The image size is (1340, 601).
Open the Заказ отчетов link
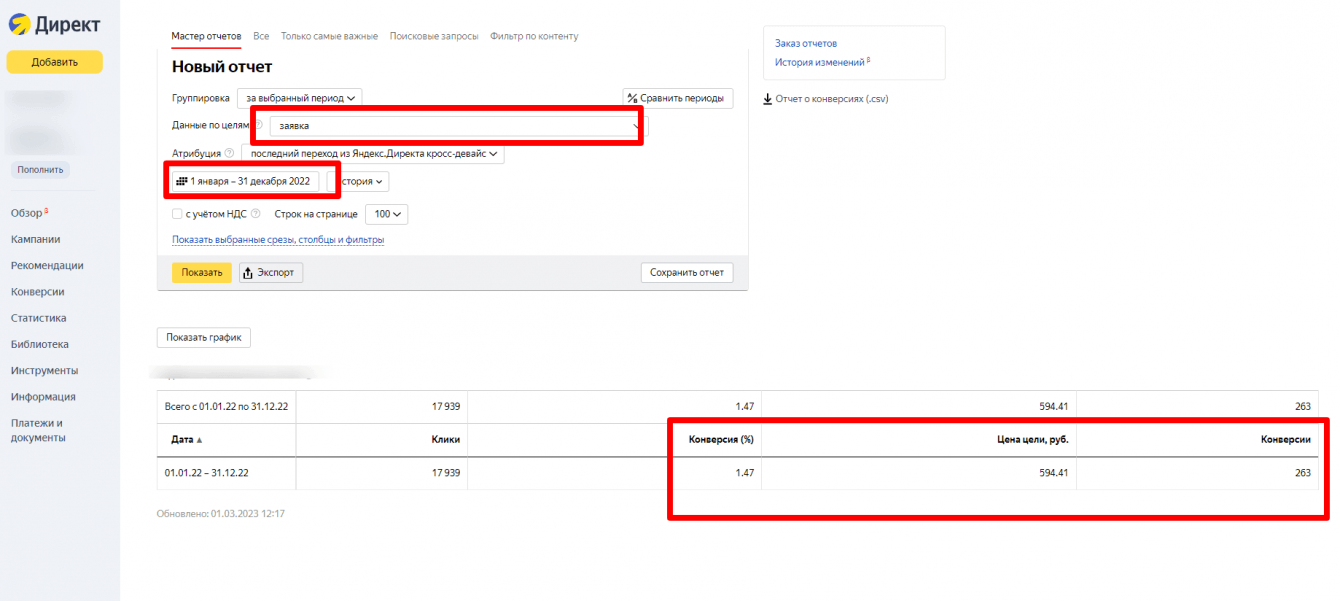(x=806, y=44)
